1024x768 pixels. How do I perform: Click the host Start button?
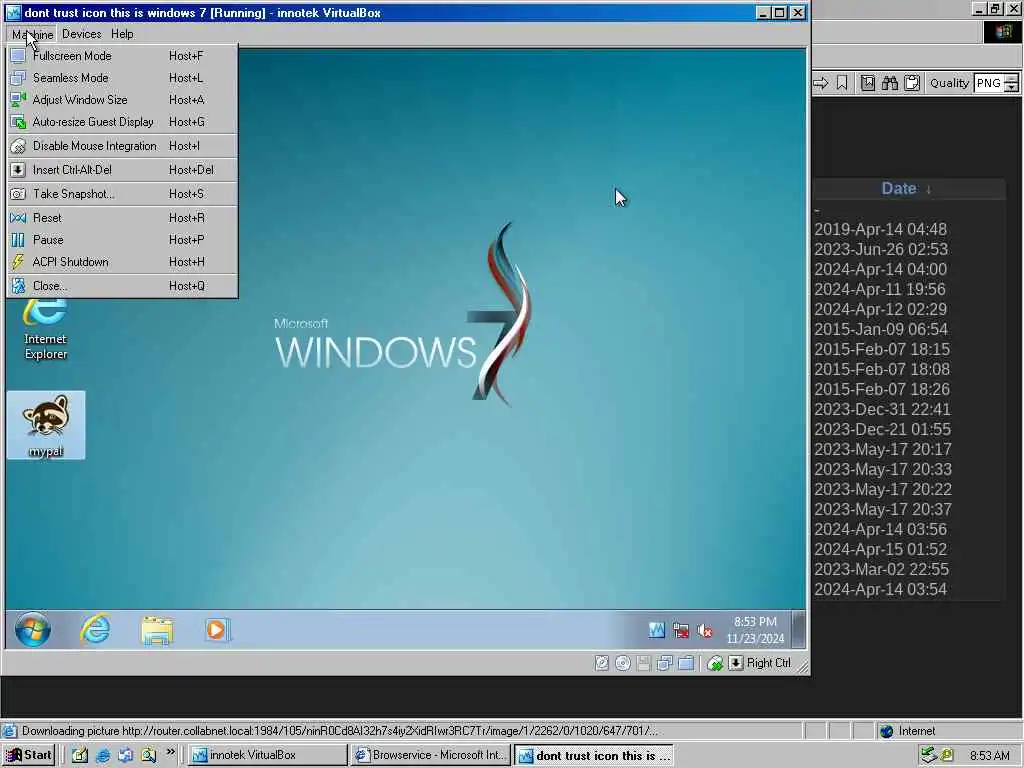click(29, 755)
